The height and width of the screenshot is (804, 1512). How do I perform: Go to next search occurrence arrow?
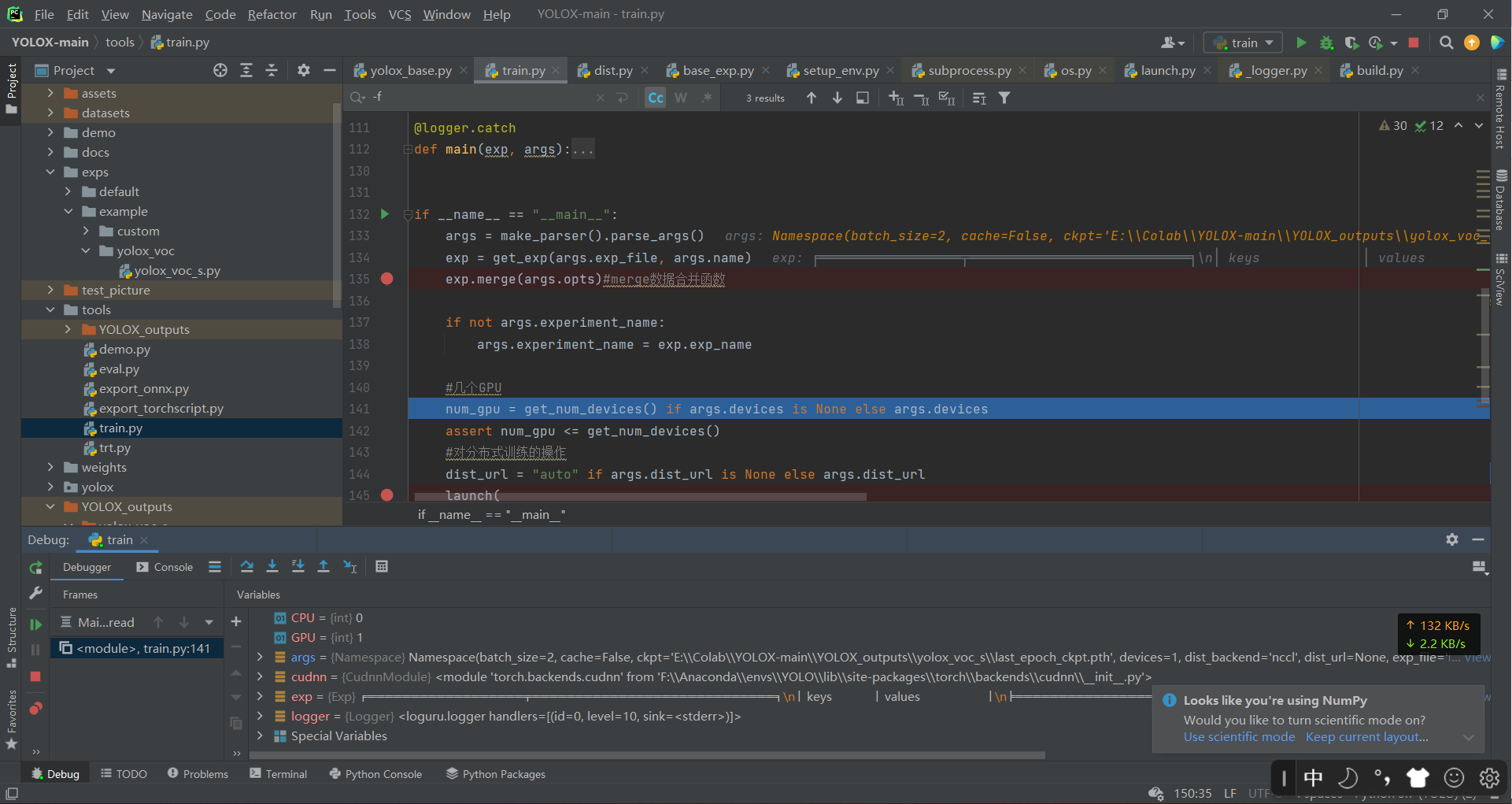pos(837,98)
